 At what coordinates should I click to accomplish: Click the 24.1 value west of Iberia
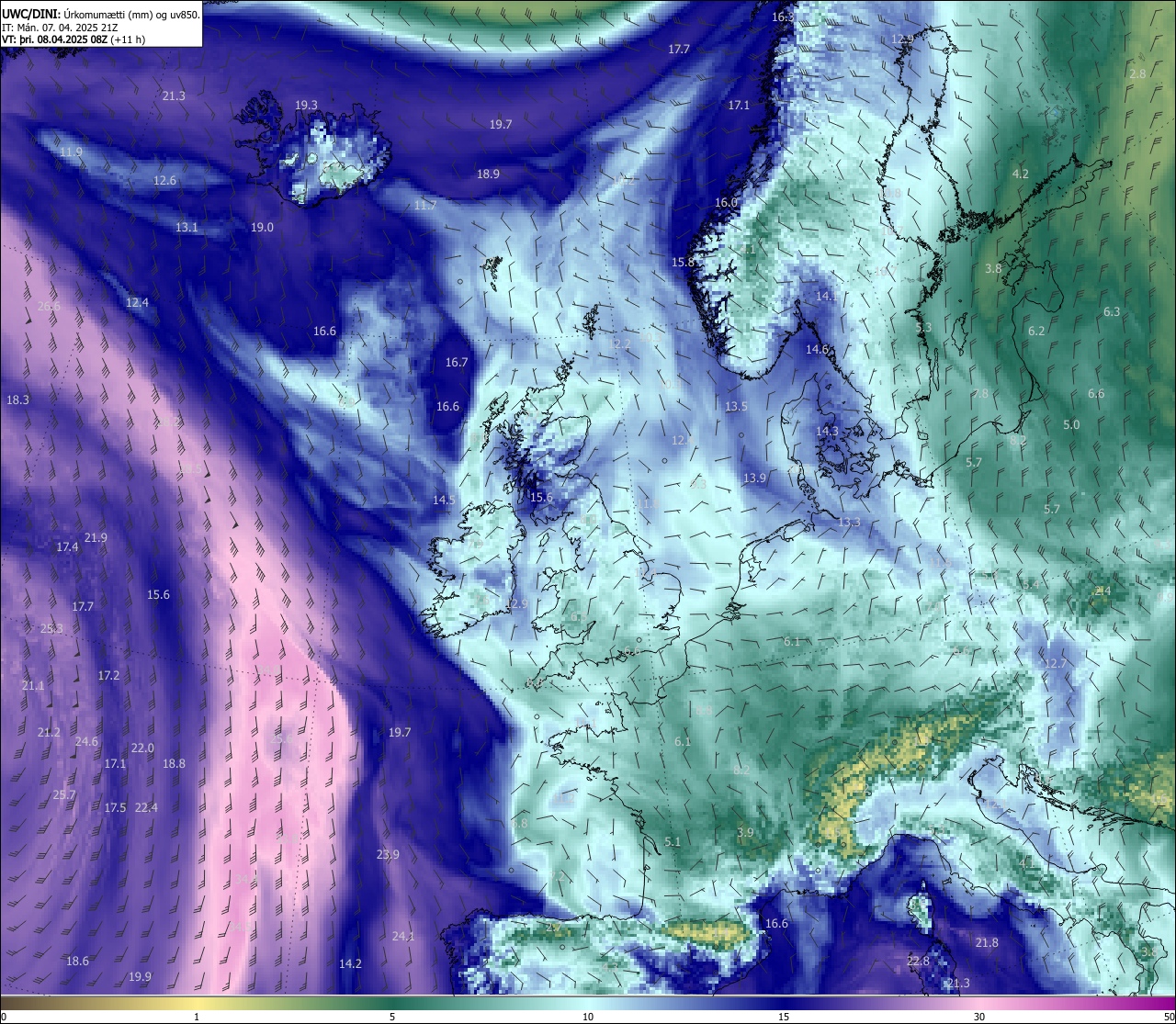coord(403,937)
